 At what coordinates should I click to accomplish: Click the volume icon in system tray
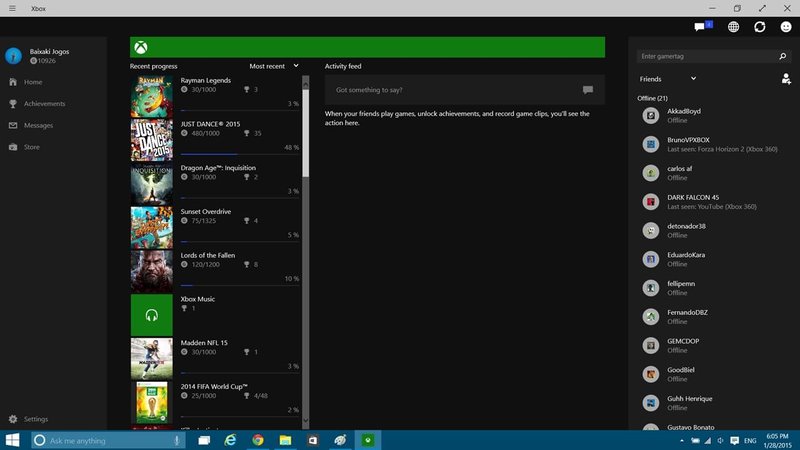[720, 440]
